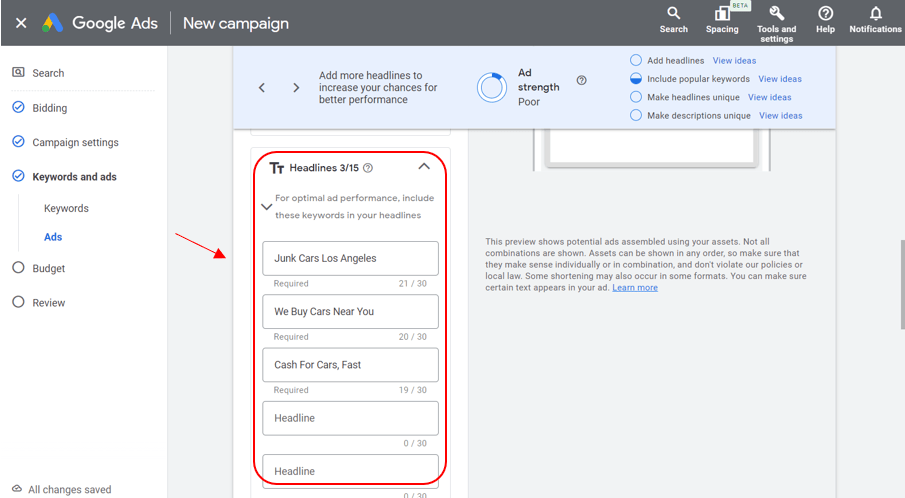Click Add headlines status circle

[635, 60]
